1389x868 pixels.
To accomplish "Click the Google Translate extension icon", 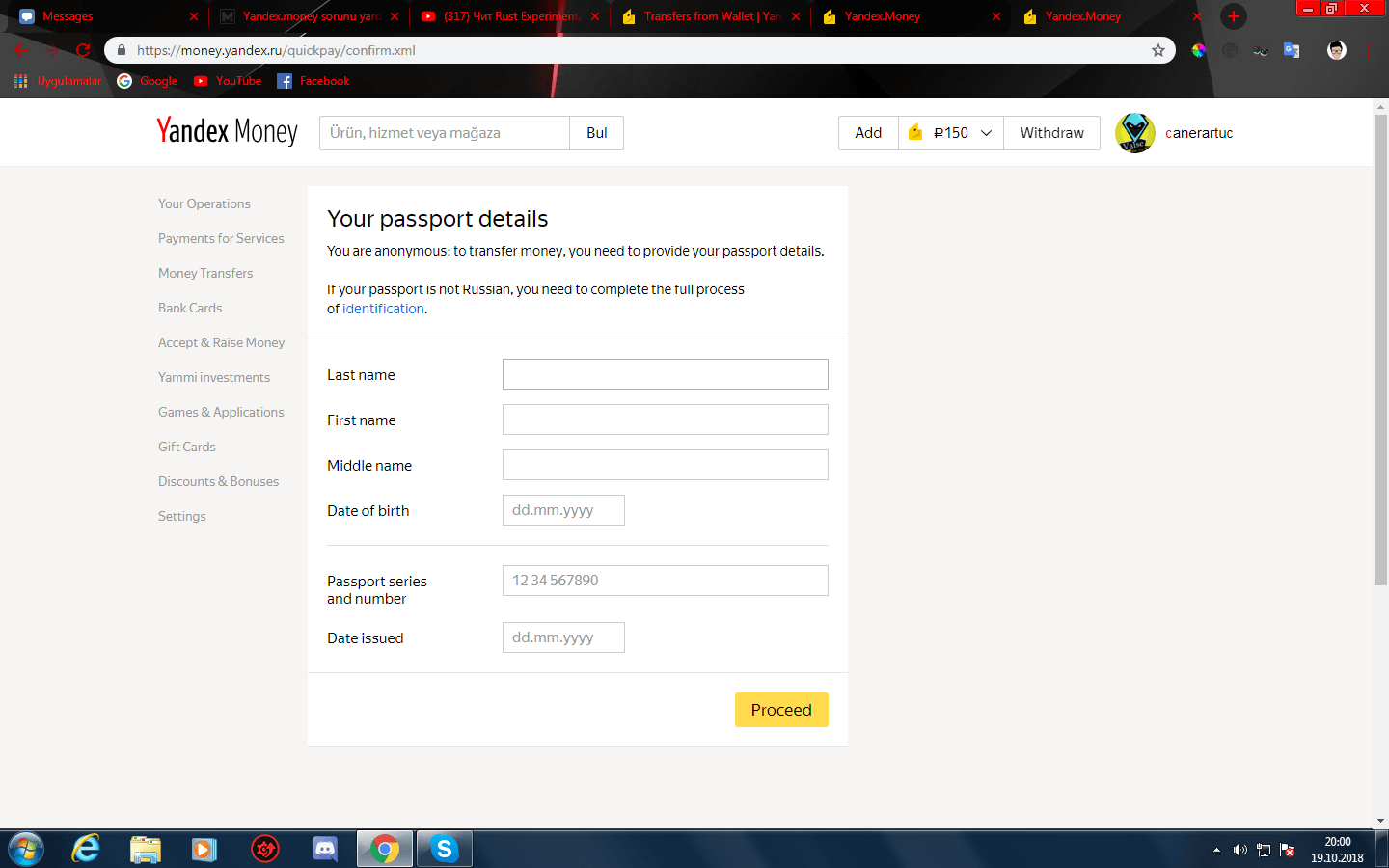I will pyautogui.click(x=1292, y=50).
